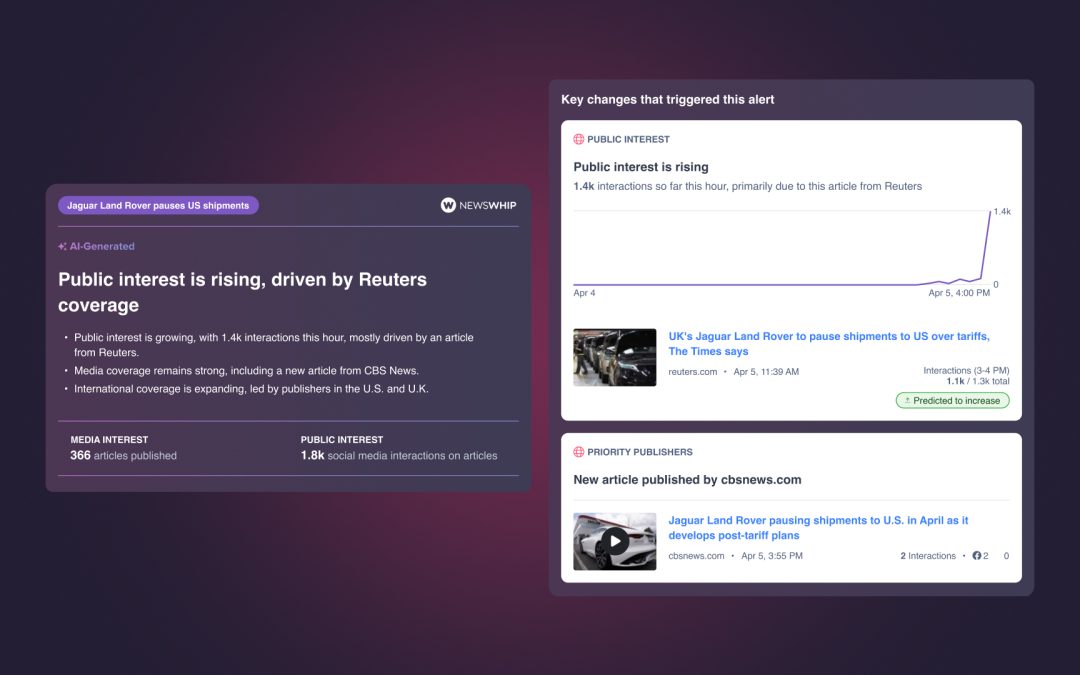The height and width of the screenshot is (675, 1080).
Task: Click the Interactions (3-4 PM) count
Action: click(966, 376)
